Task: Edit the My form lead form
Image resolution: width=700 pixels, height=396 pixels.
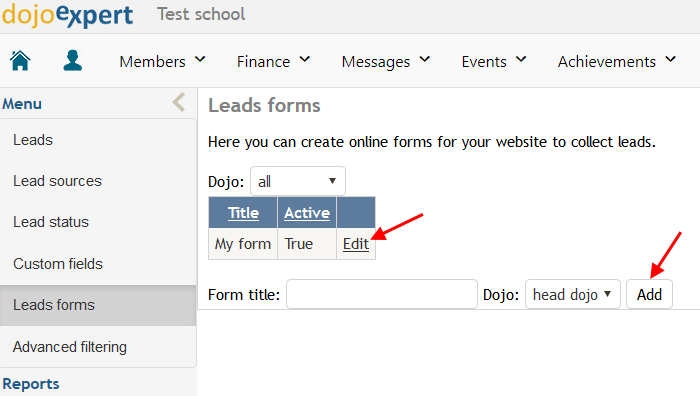Action: 356,244
